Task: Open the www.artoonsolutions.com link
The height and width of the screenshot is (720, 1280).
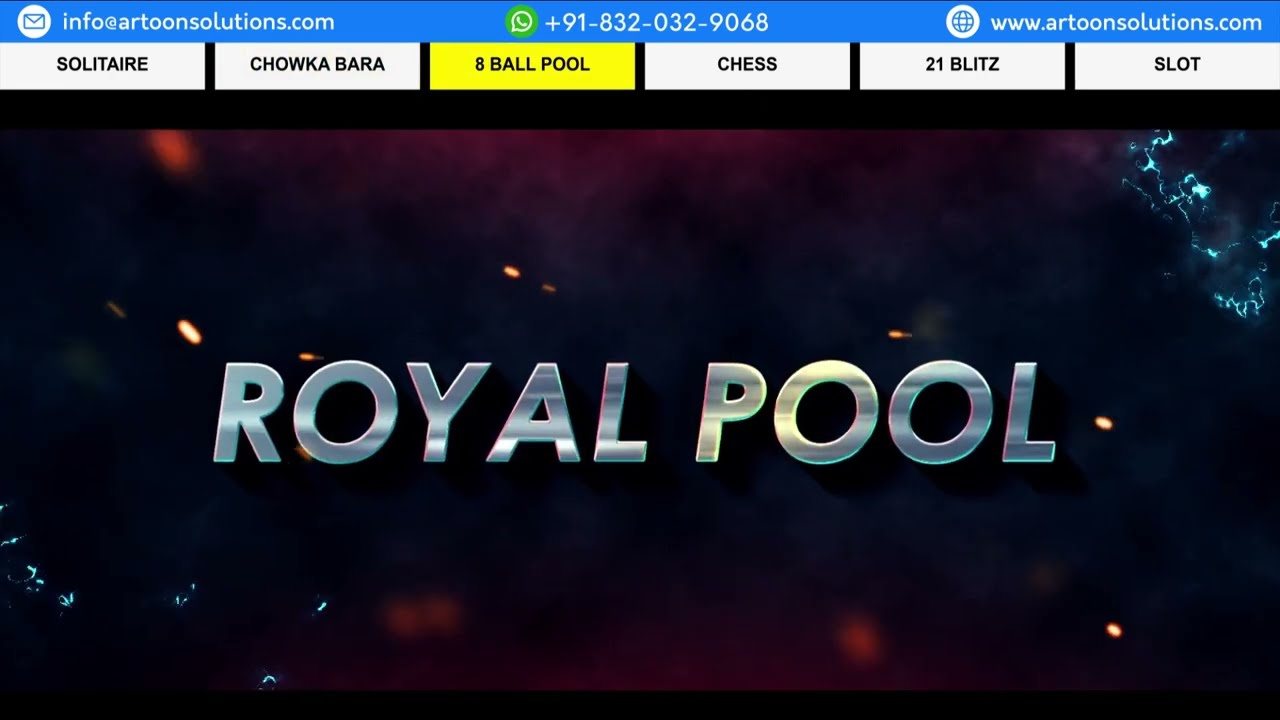Action: tap(1126, 22)
